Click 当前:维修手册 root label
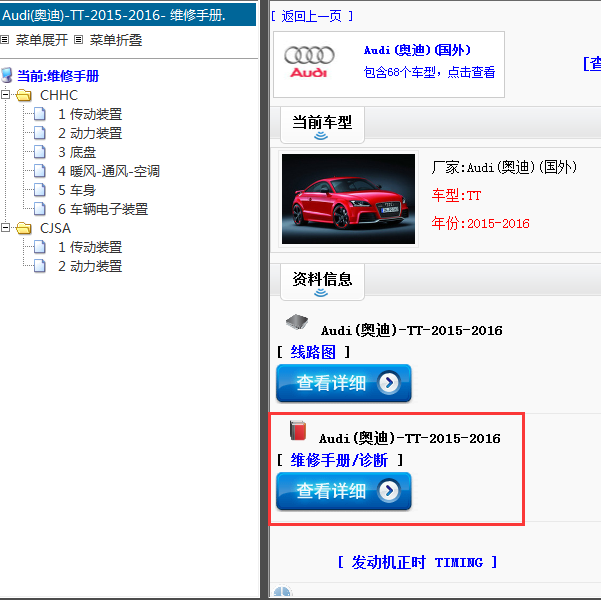The height and width of the screenshot is (600, 601). point(58,76)
